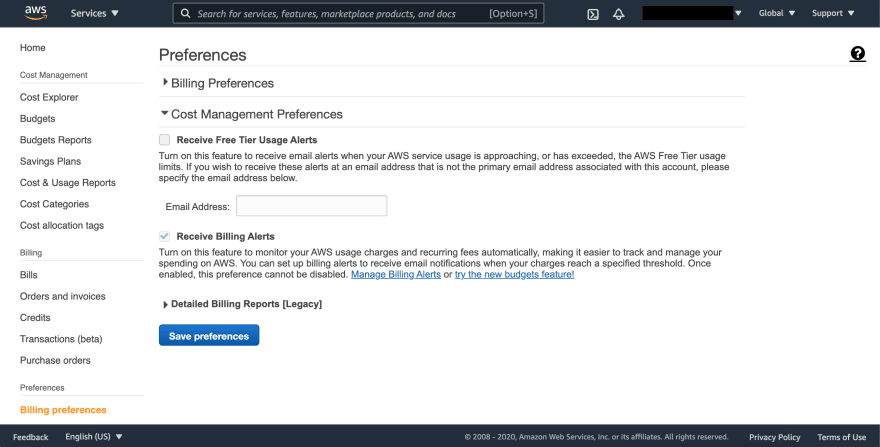Change language via English (US) dropdown
This screenshot has height=447, width=880.
pos(94,436)
